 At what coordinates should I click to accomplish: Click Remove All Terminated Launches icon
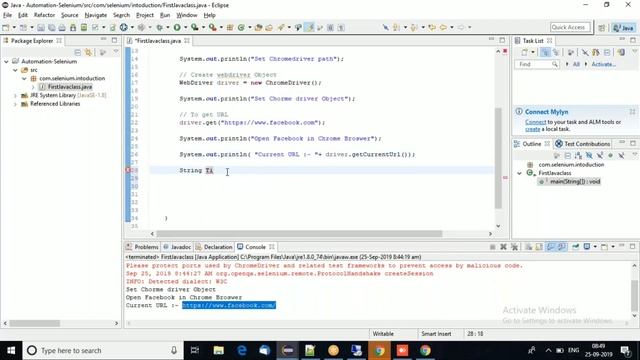point(514,247)
